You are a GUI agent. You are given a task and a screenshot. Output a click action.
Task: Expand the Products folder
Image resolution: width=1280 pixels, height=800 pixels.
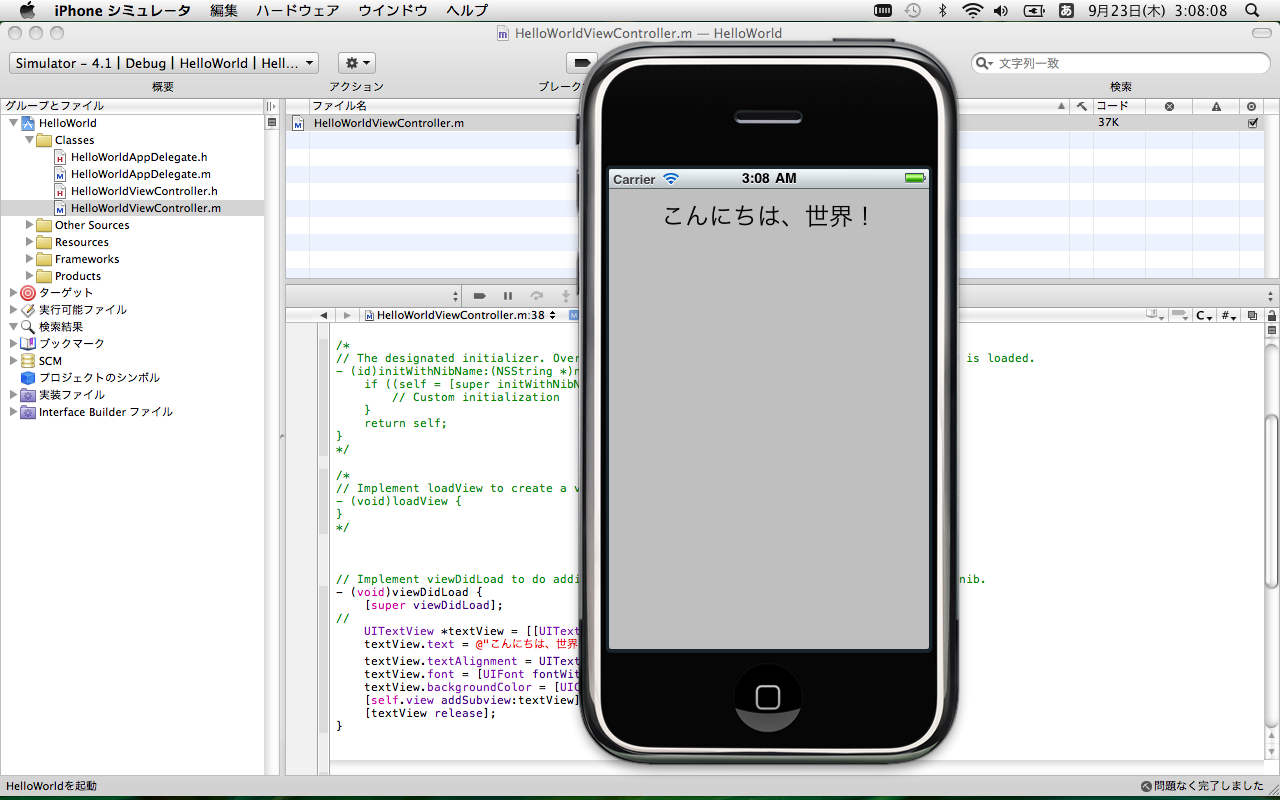tap(29, 276)
